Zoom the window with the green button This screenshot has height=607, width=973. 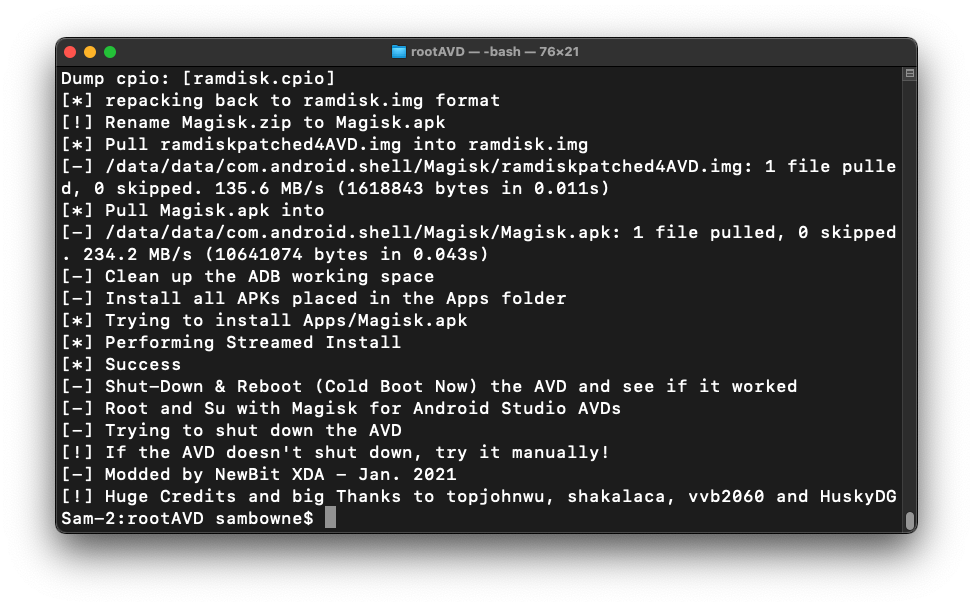(110, 52)
